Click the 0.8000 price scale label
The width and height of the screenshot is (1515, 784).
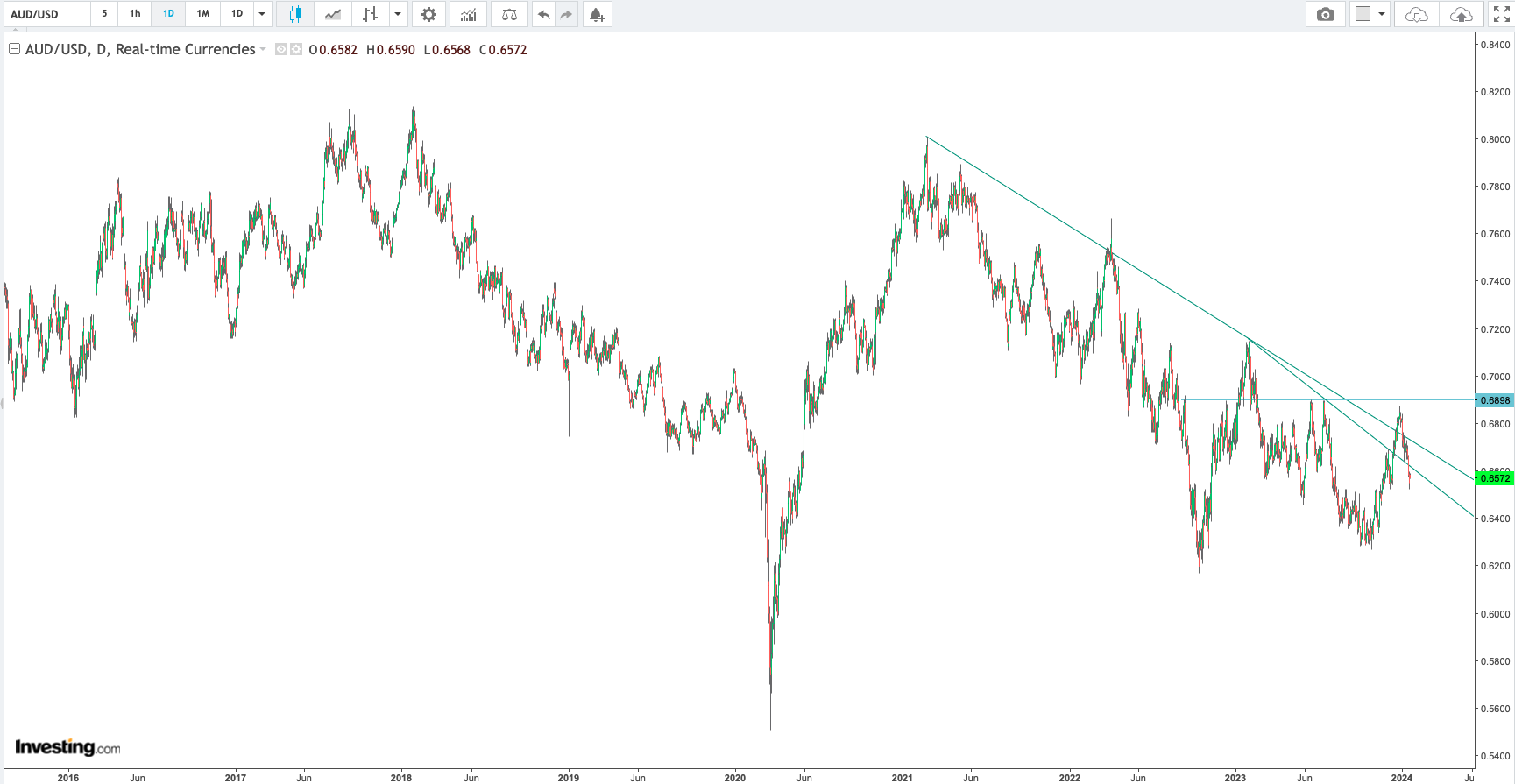coord(1495,139)
